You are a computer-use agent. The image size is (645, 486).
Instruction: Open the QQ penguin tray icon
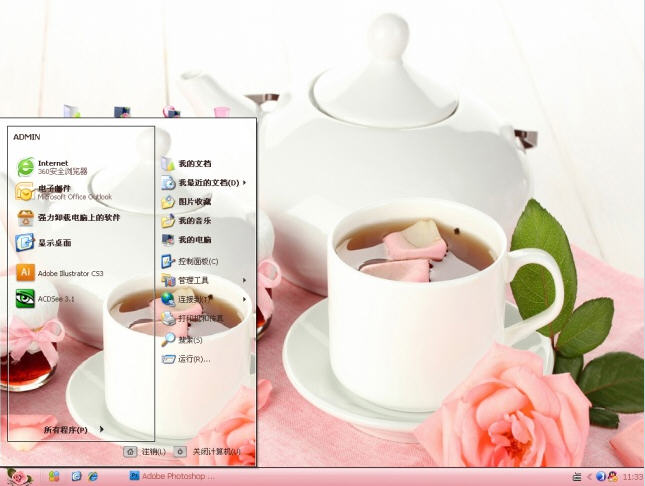tap(613, 477)
